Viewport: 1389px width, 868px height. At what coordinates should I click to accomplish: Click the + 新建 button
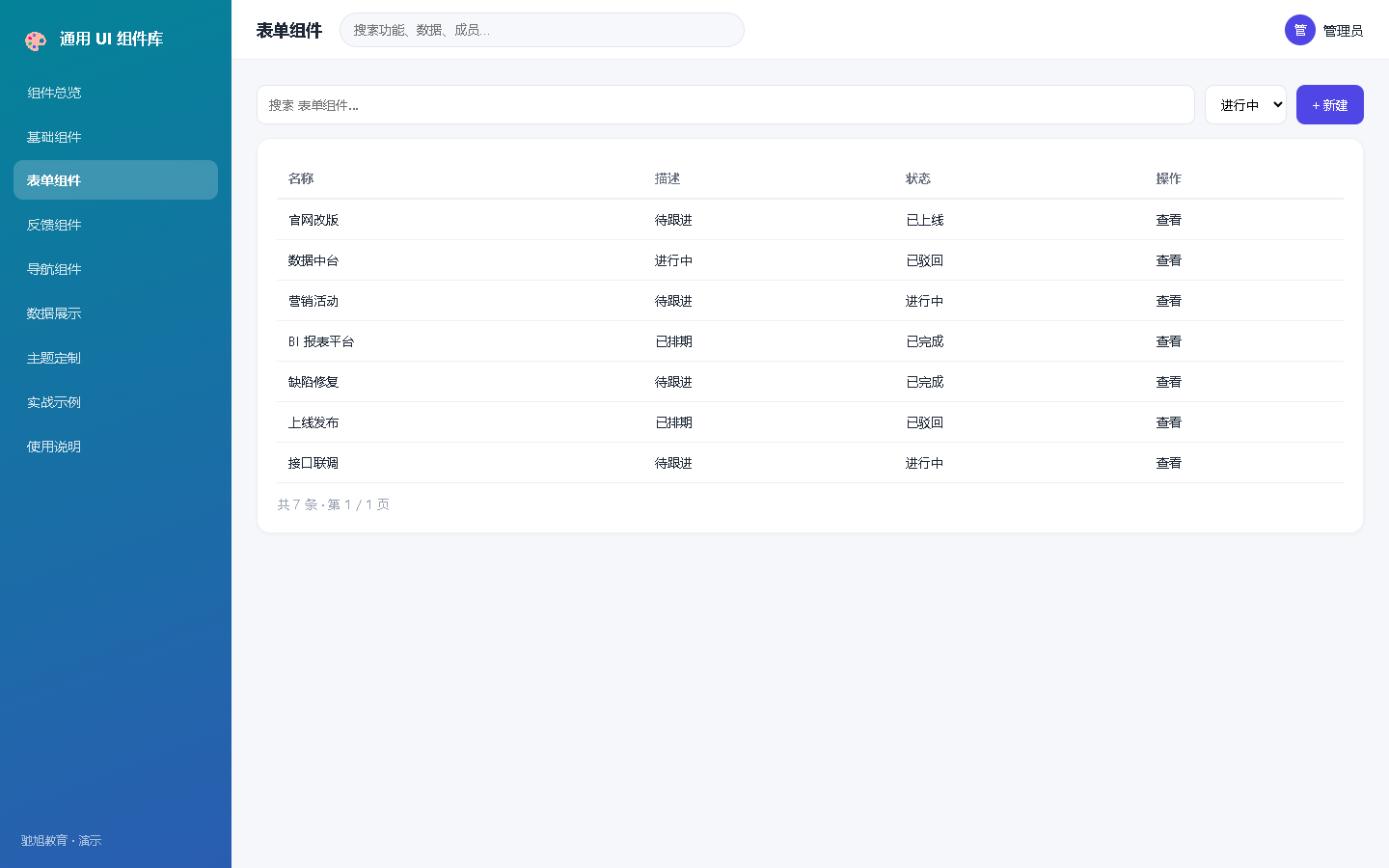pos(1330,105)
